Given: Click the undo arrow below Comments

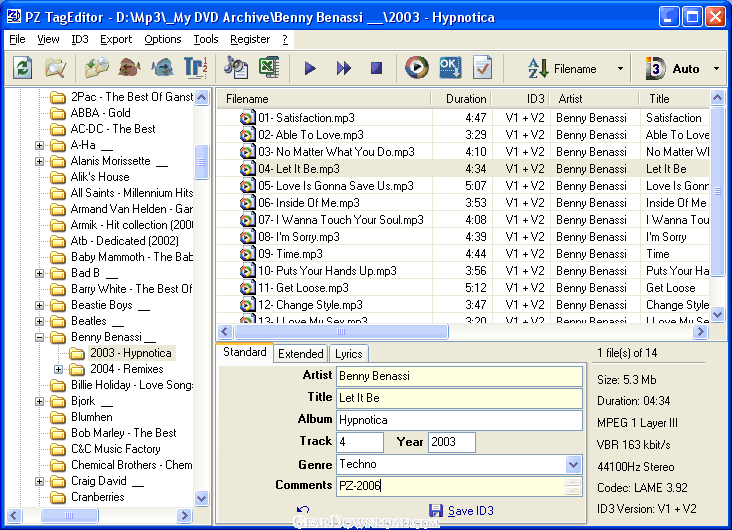Looking at the screenshot, I should (303, 509).
